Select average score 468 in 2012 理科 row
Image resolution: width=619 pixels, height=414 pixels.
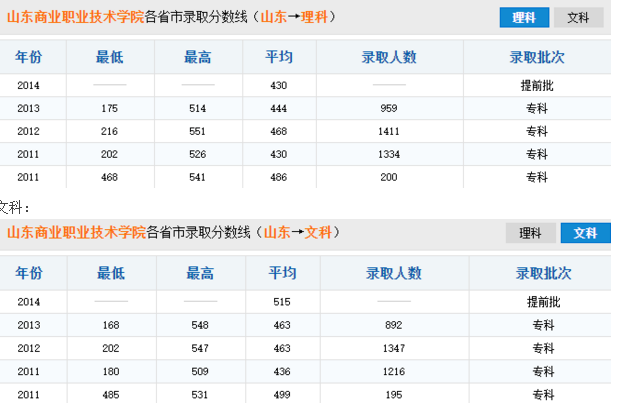coord(279,131)
